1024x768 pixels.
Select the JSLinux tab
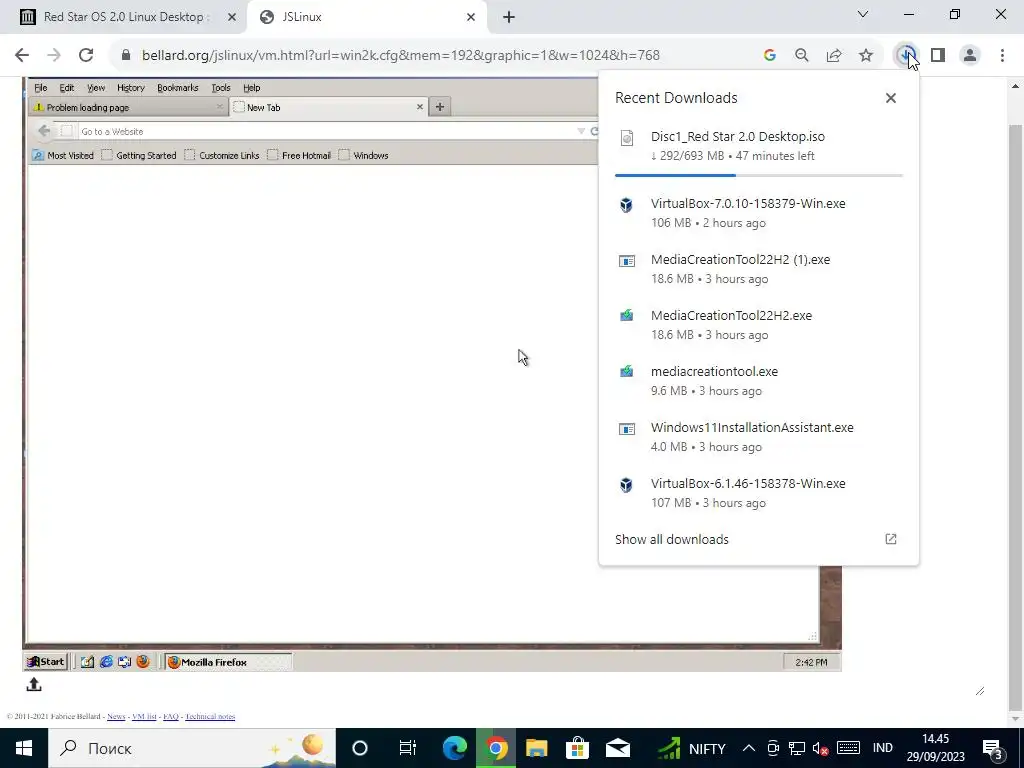(x=366, y=17)
